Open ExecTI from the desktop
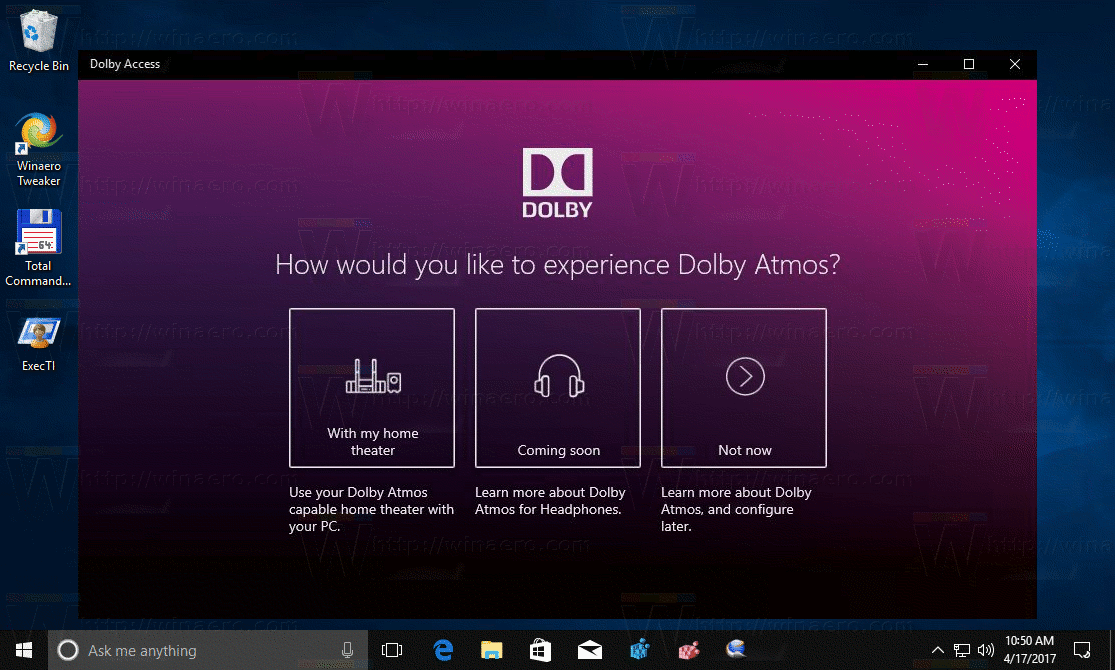The width and height of the screenshot is (1115, 670). (38, 332)
